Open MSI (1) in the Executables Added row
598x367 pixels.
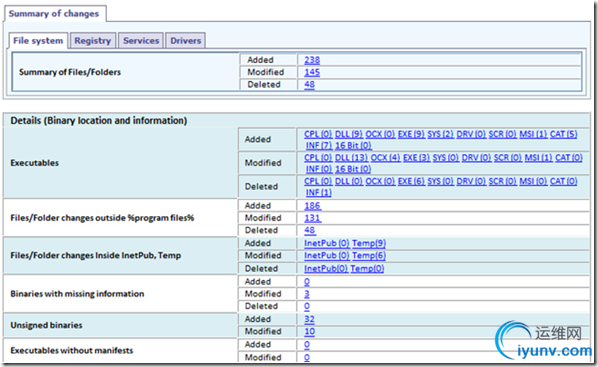(533, 134)
